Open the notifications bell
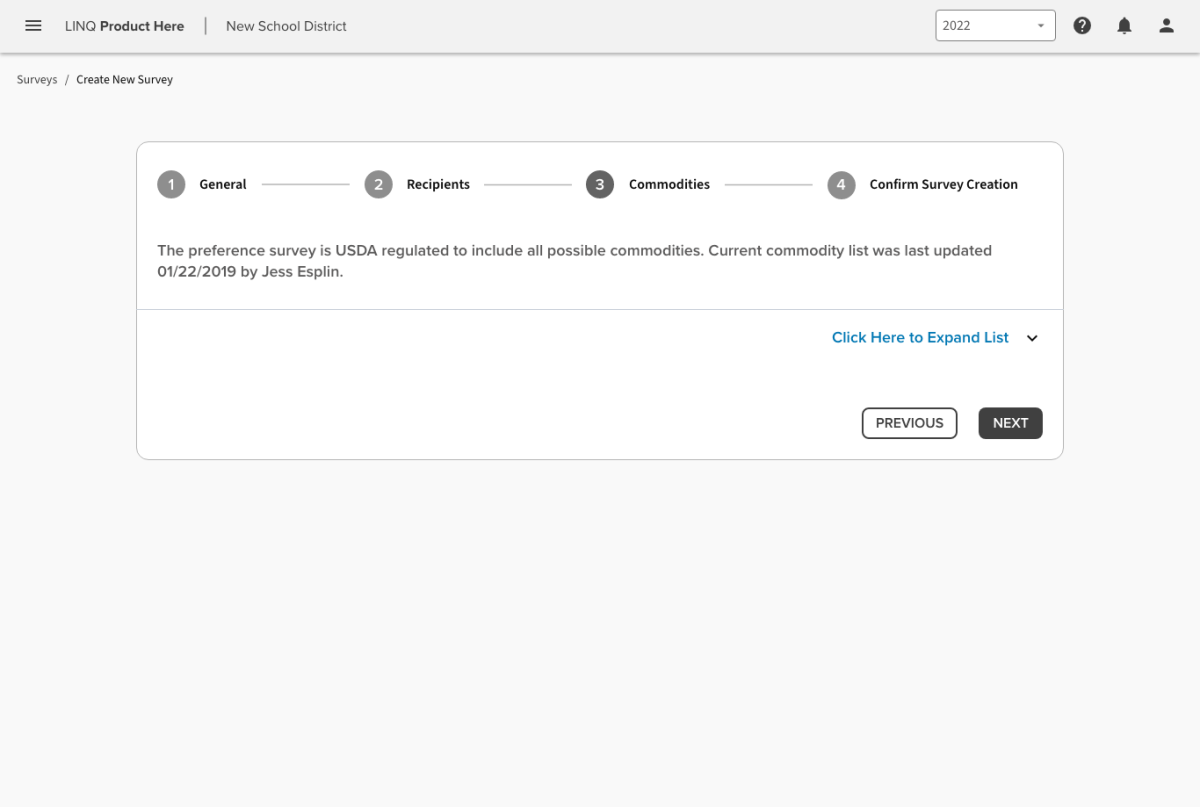The width and height of the screenshot is (1200, 807). tap(1124, 26)
